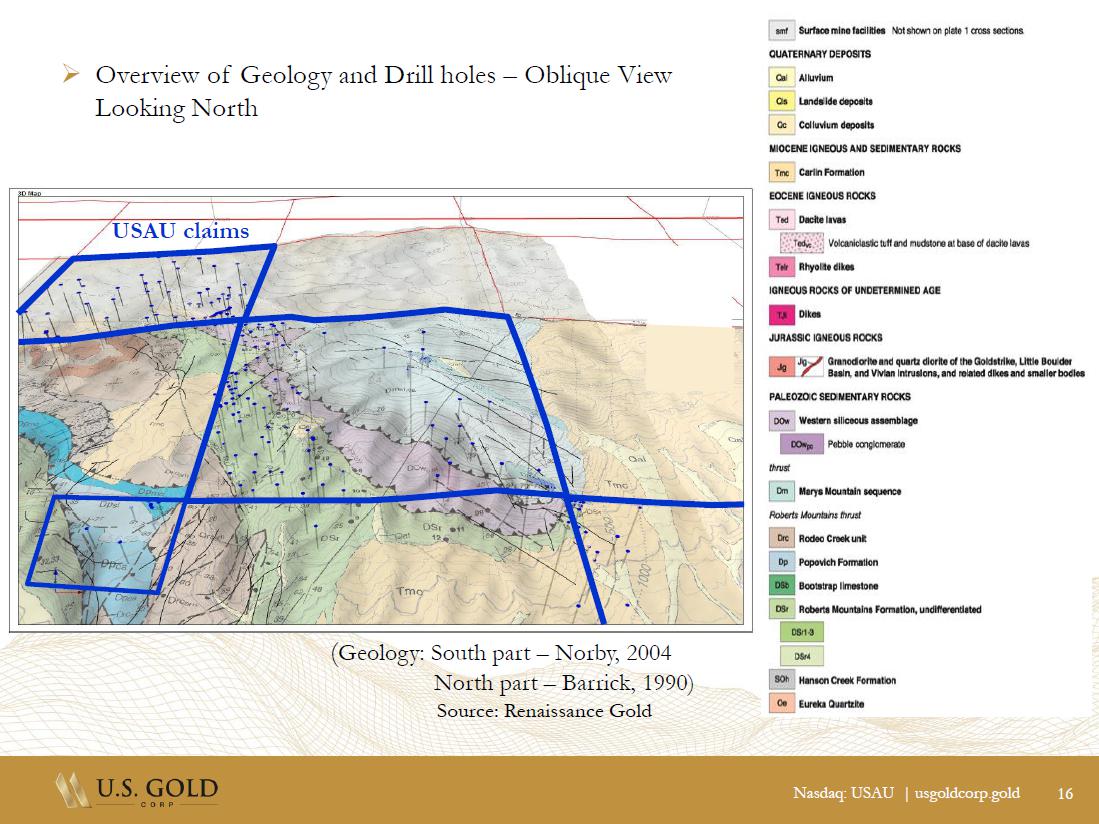The width and height of the screenshot is (1099, 824).
Task: Click the slide number 16
Action: (1065, 793)
